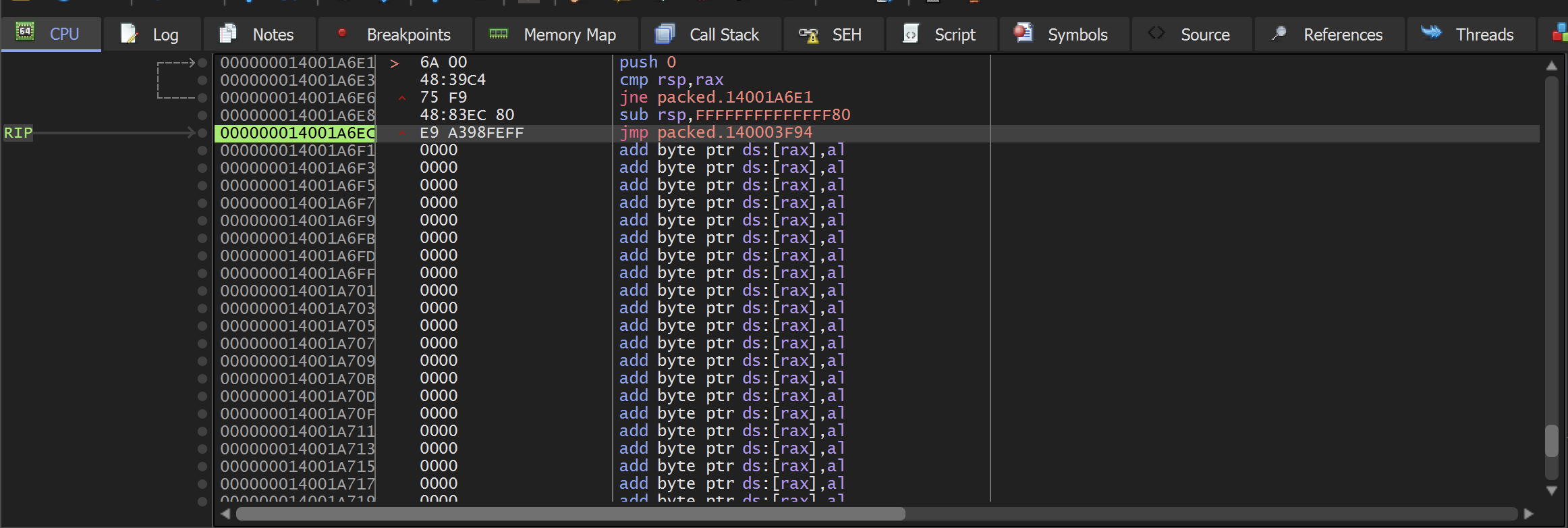This screenshot has height=528, width=1568.
Task: Click the address 000000014001A715
Action: pyautogui.click(x=298, y=467)
